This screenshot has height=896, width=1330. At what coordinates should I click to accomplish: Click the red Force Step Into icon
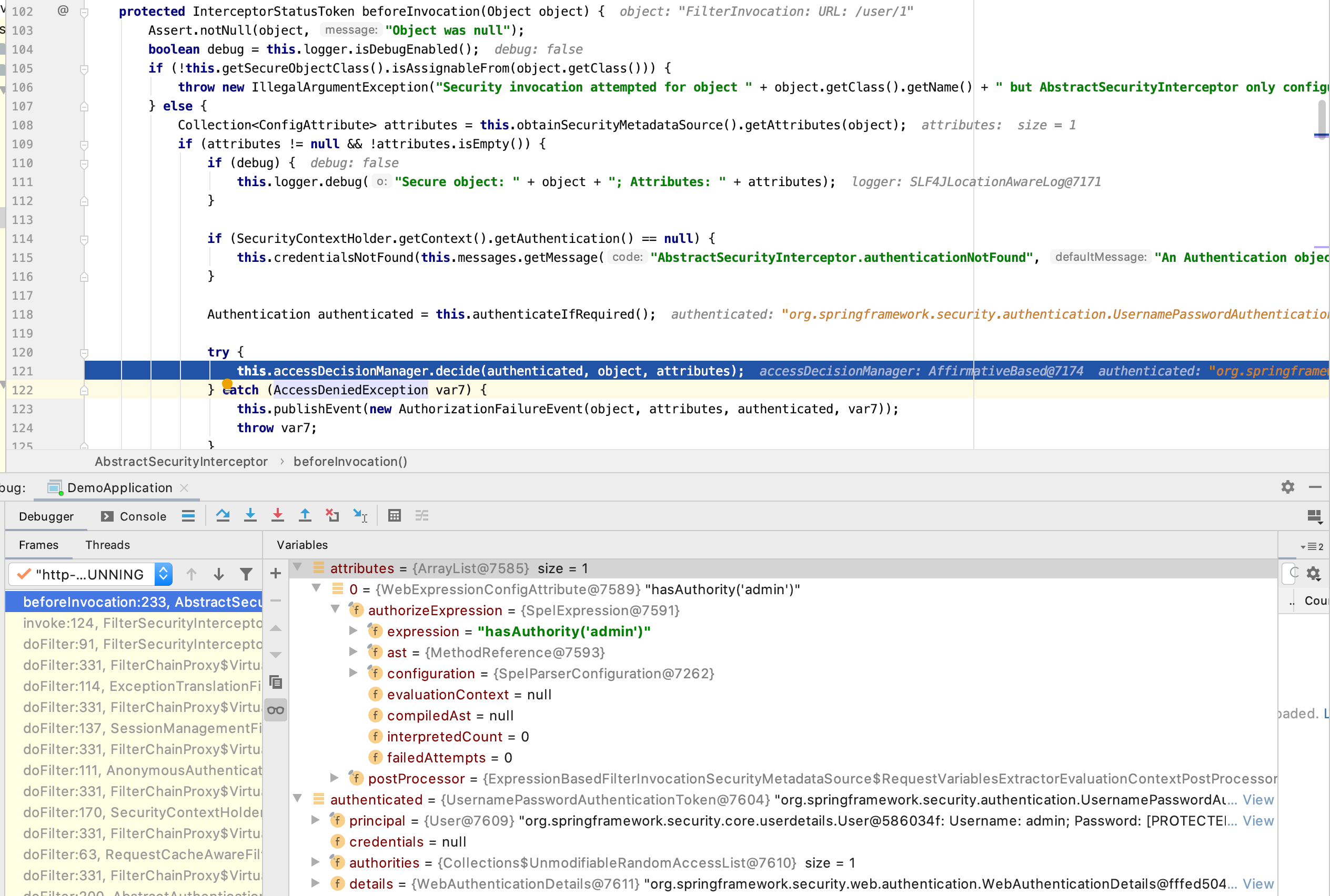277,515
